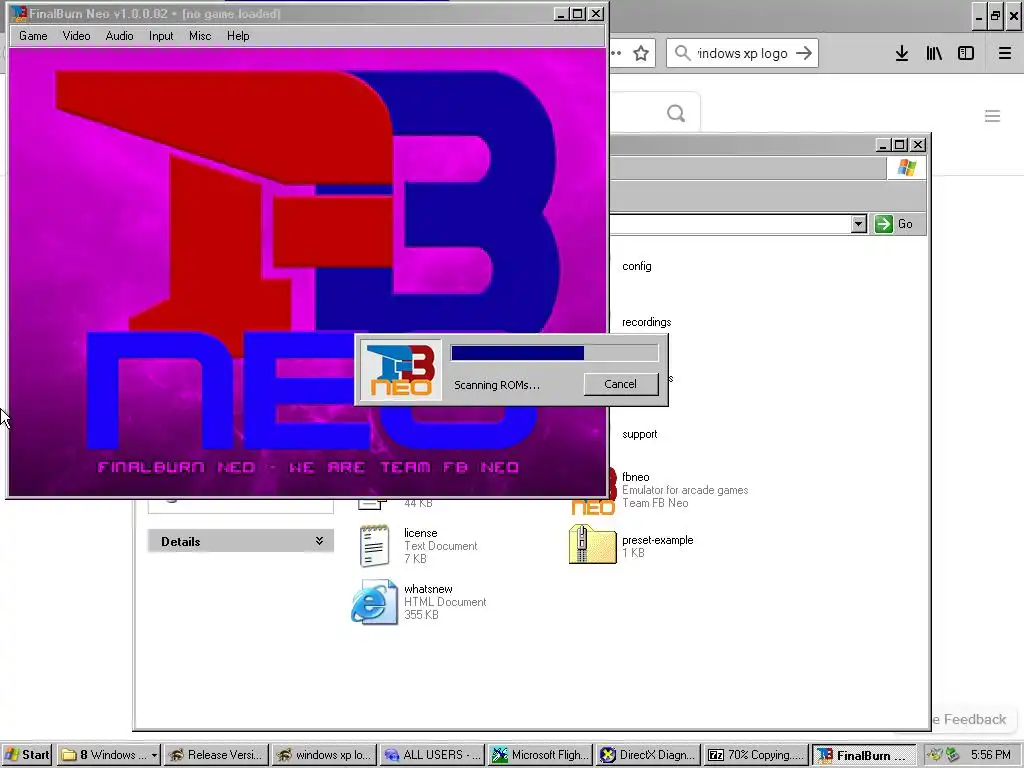Viewport: 1024px width, 768px height.
Task: Click the Details panel header
Action: click(240, 541)
